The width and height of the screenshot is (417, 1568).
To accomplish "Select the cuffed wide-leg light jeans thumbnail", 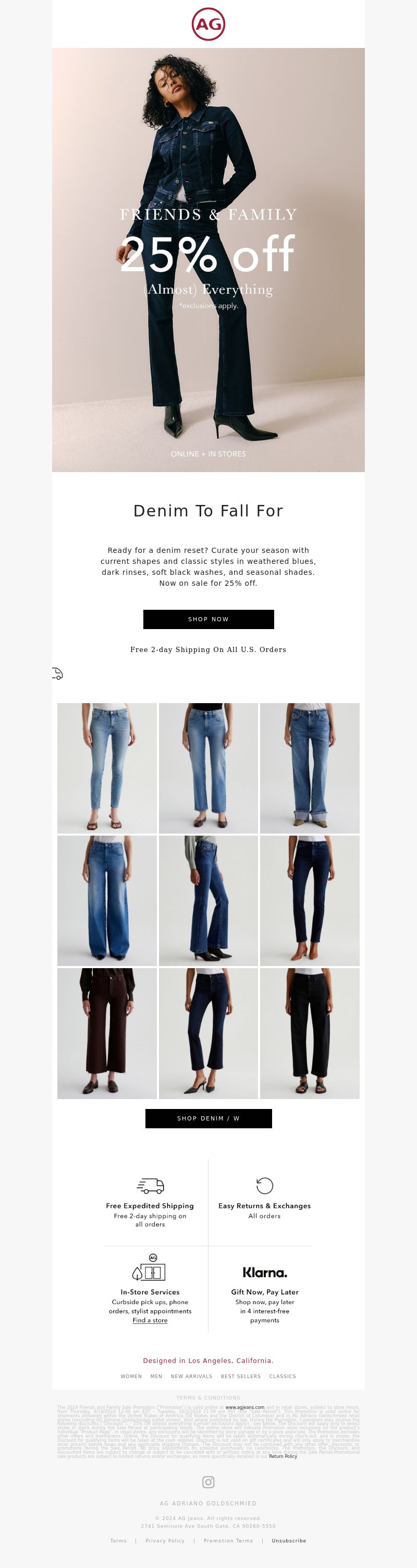I will click(x=310, y=768).
